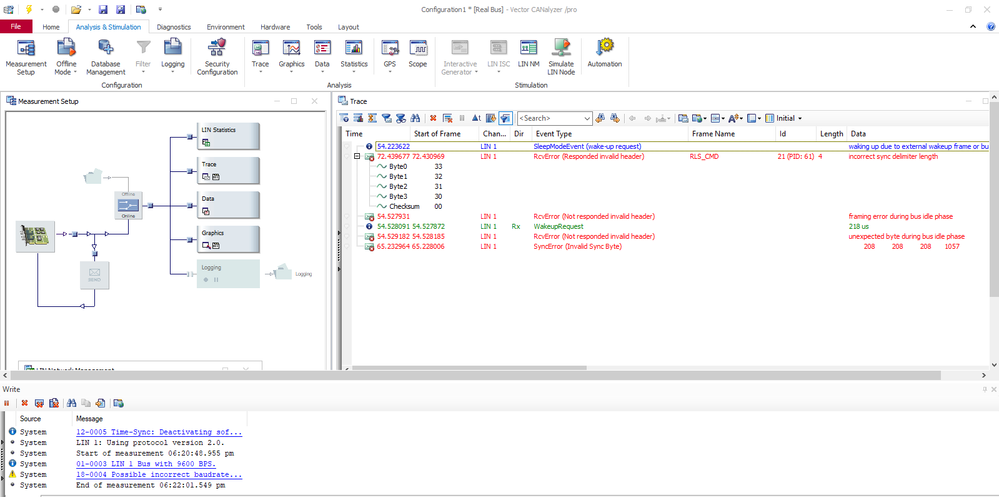Toggle the highlighted filter button in Trace toolbar

pos(506,118)
